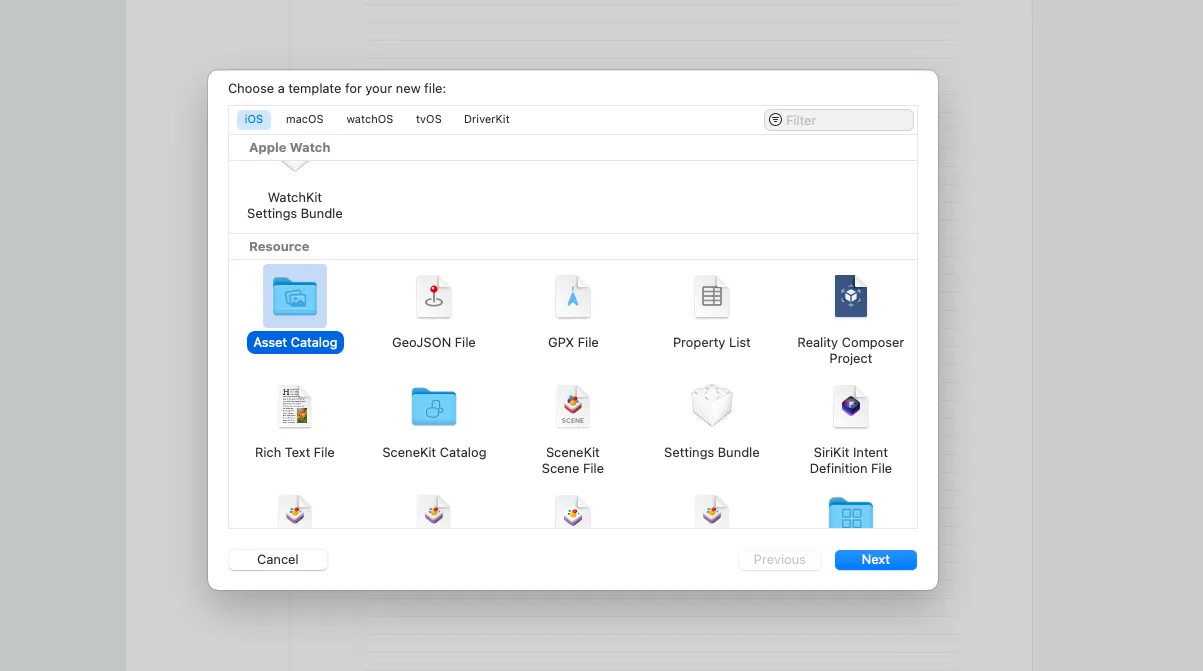Focus the Filter text field

click(839, 120)
